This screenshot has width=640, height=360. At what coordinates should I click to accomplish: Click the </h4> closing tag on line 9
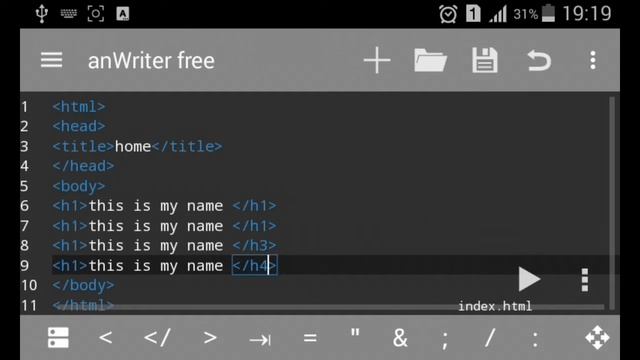(254, 266)
